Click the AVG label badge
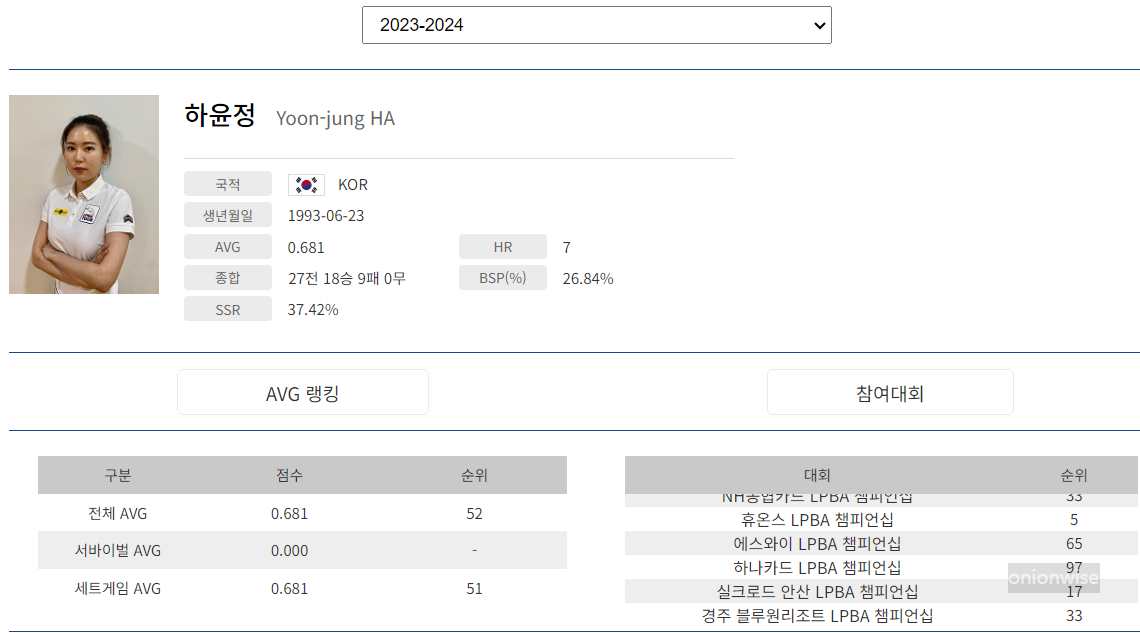 [227, 246]
